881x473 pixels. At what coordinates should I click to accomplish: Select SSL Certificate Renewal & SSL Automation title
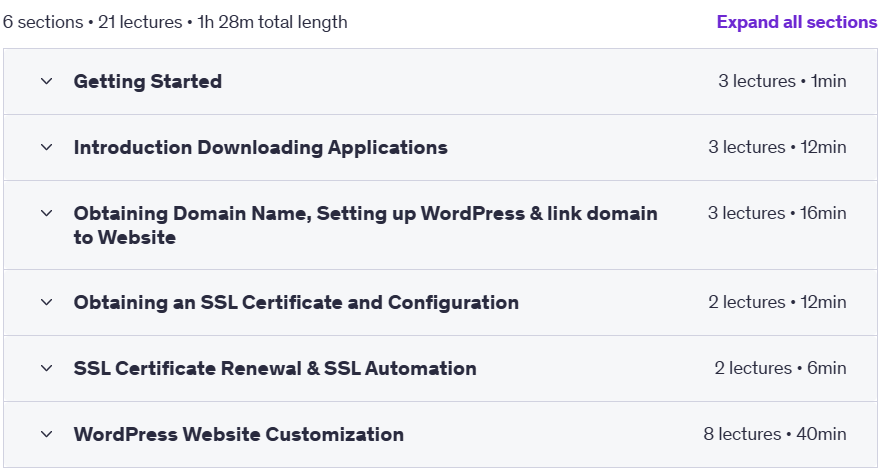pos(275,369)
